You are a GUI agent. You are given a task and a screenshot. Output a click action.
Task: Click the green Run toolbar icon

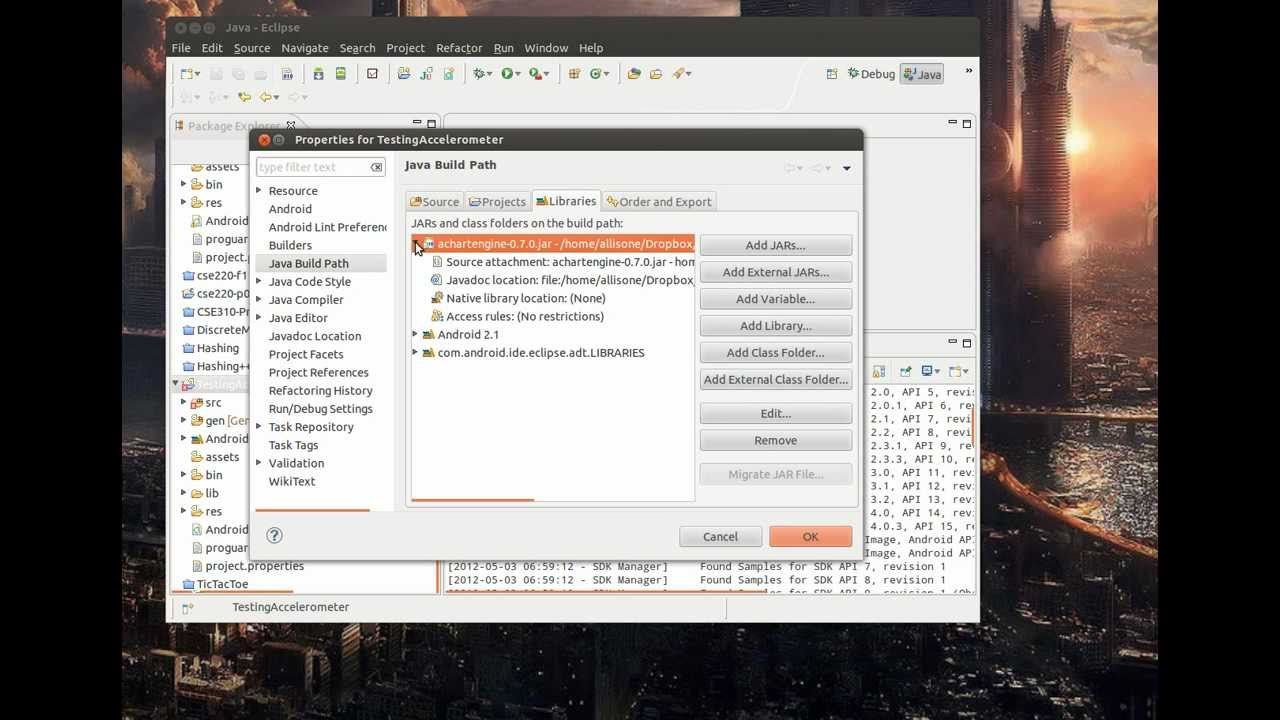point(507,73)
